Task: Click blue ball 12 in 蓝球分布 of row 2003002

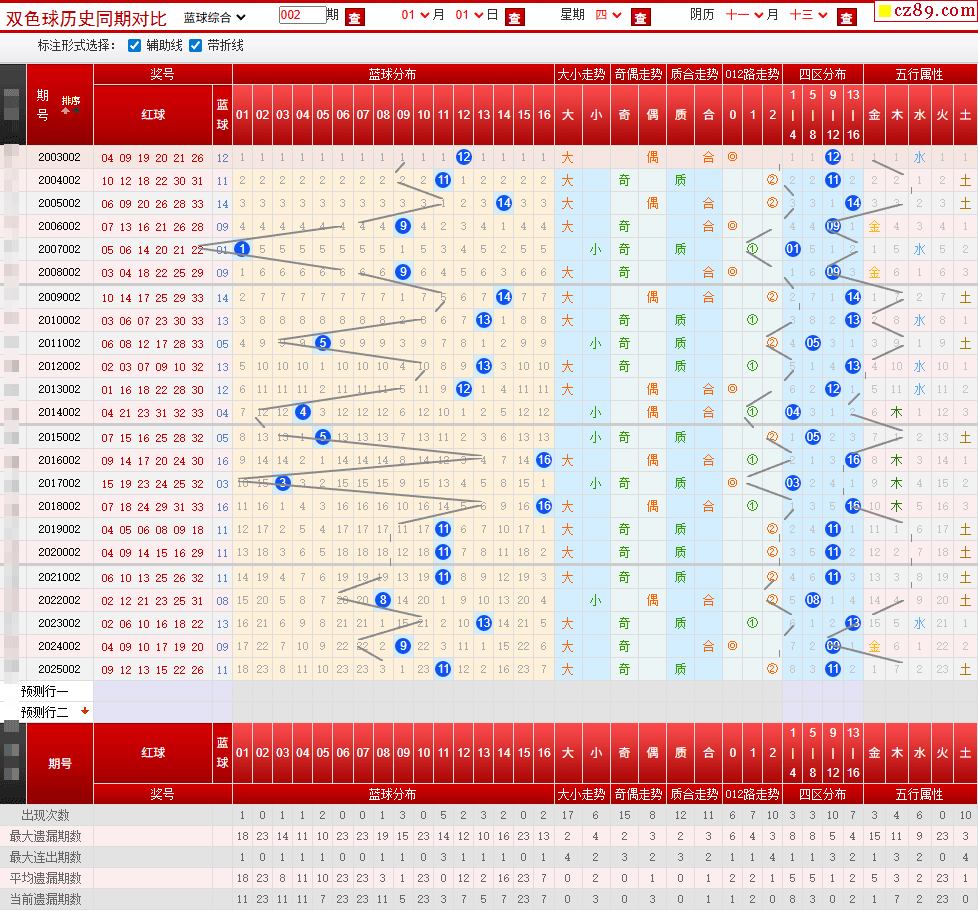Action: click(x=463, y=157)
